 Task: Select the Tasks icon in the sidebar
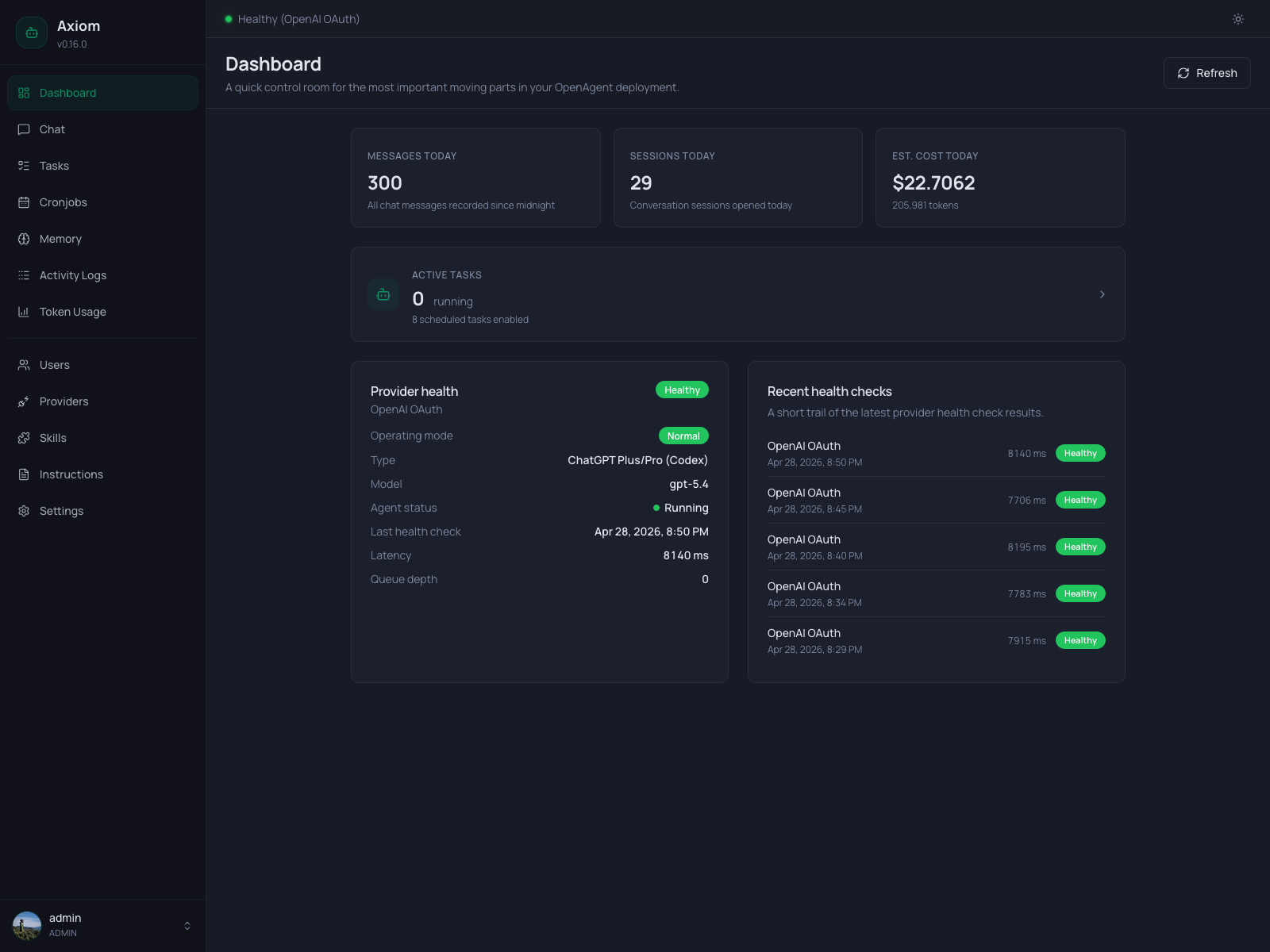(x=23, y=166)
